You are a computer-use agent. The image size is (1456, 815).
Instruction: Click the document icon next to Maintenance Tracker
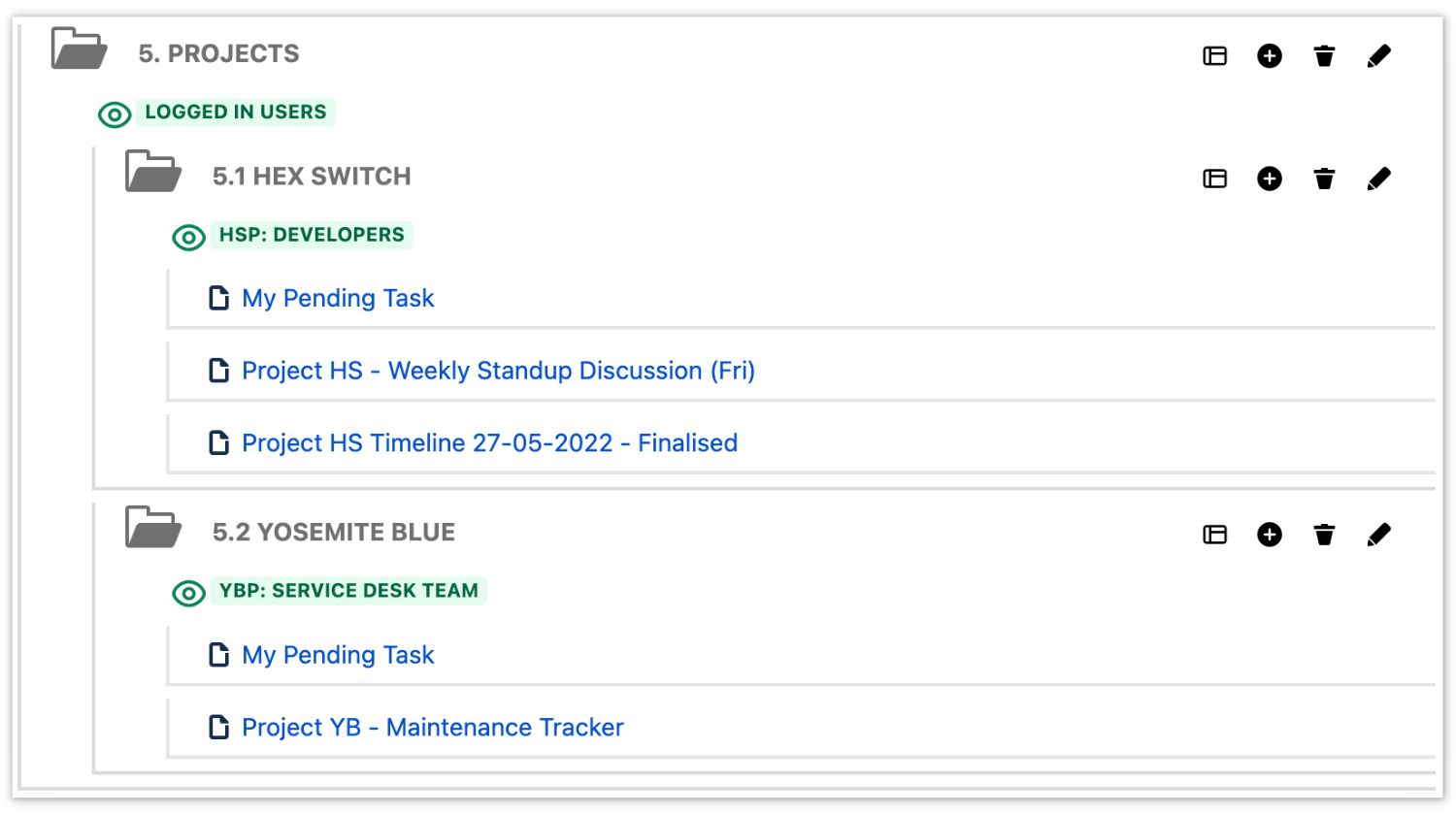[x=218, y=727]
